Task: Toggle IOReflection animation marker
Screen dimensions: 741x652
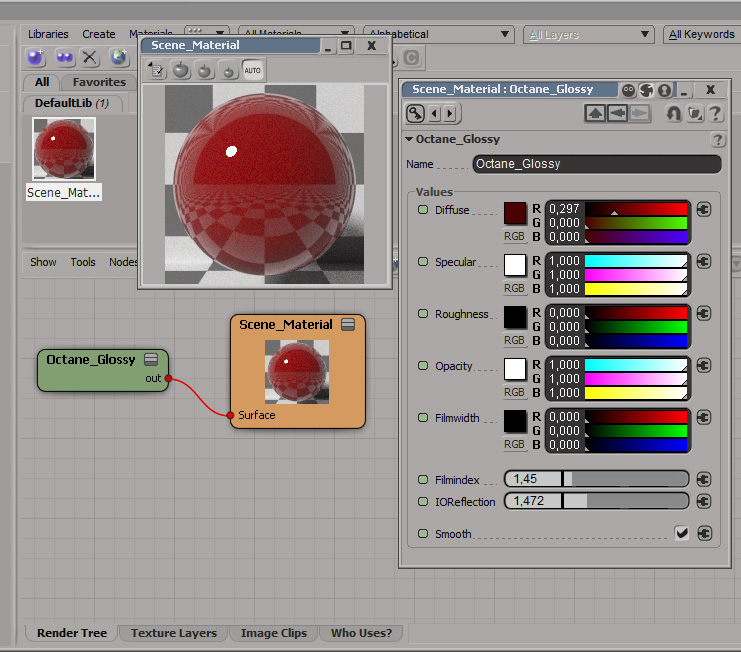Action: [423, 501]
